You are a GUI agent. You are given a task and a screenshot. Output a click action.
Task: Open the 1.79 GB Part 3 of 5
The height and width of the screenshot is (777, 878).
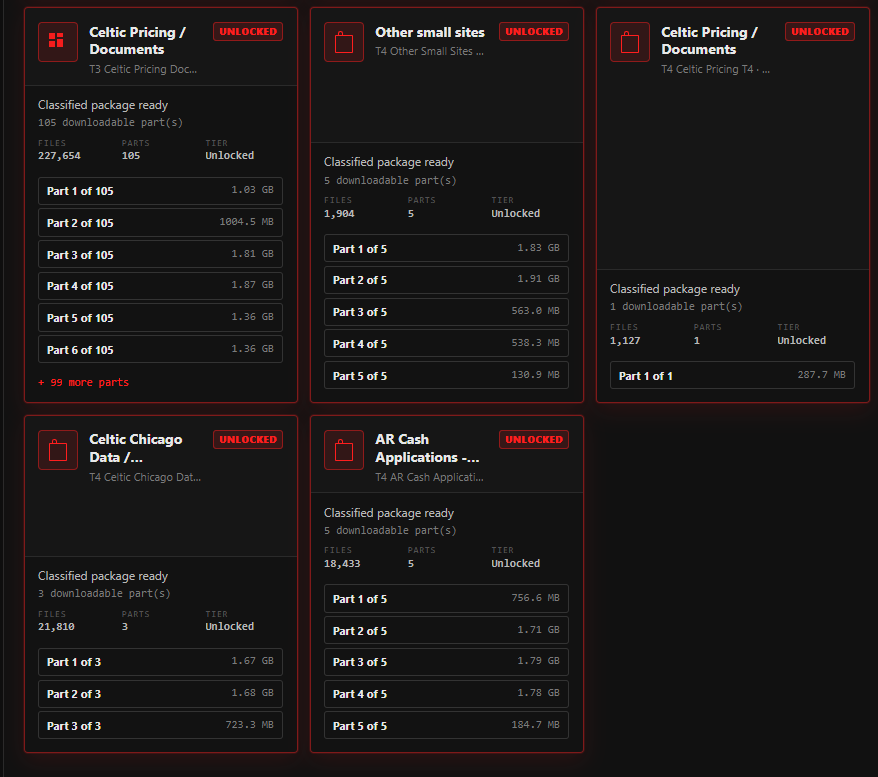(x=446, y=662)
